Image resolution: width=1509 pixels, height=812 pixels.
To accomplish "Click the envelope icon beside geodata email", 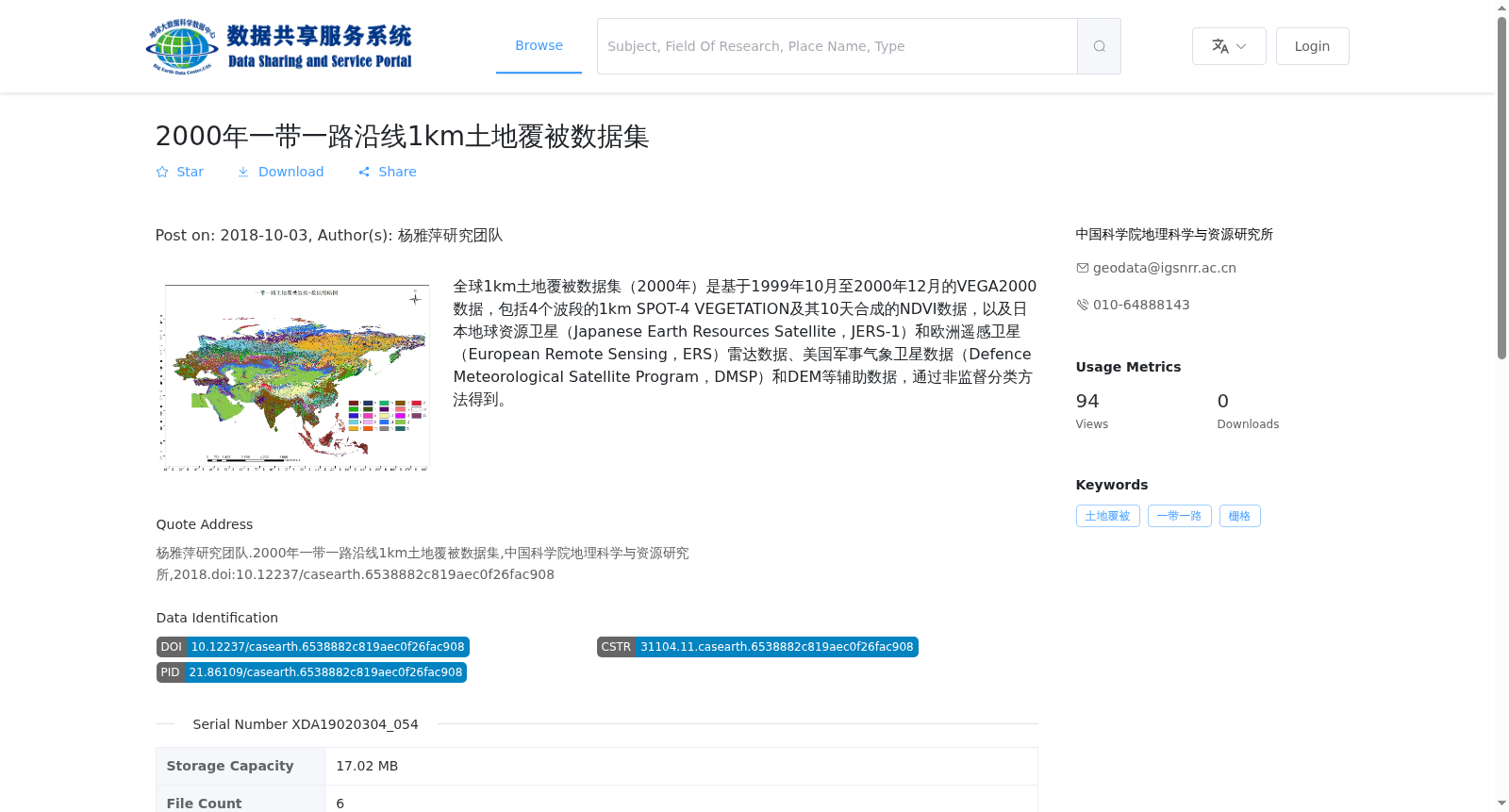I will click(1082, 268).
